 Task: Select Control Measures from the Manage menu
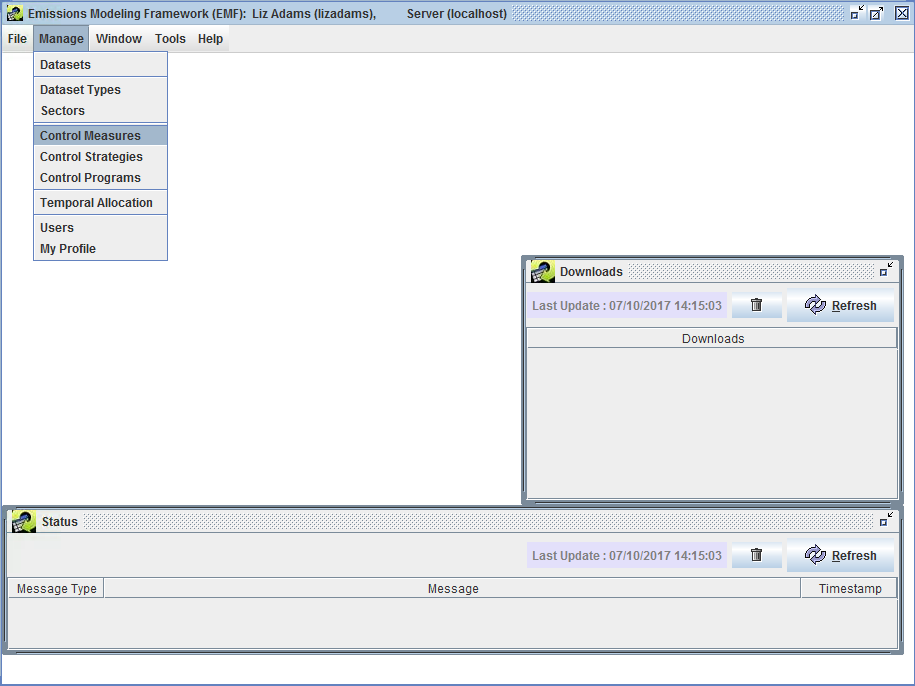click(x=89, y=134)
